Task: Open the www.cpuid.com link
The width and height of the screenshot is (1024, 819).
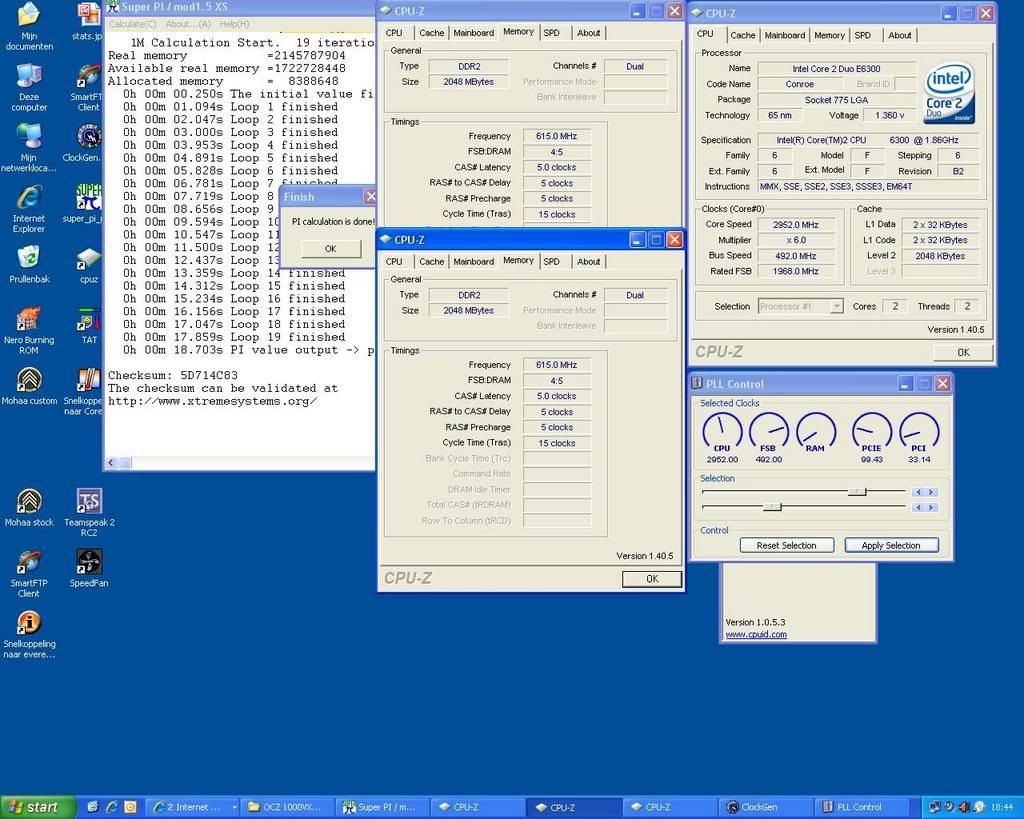Action: (756, 634)
